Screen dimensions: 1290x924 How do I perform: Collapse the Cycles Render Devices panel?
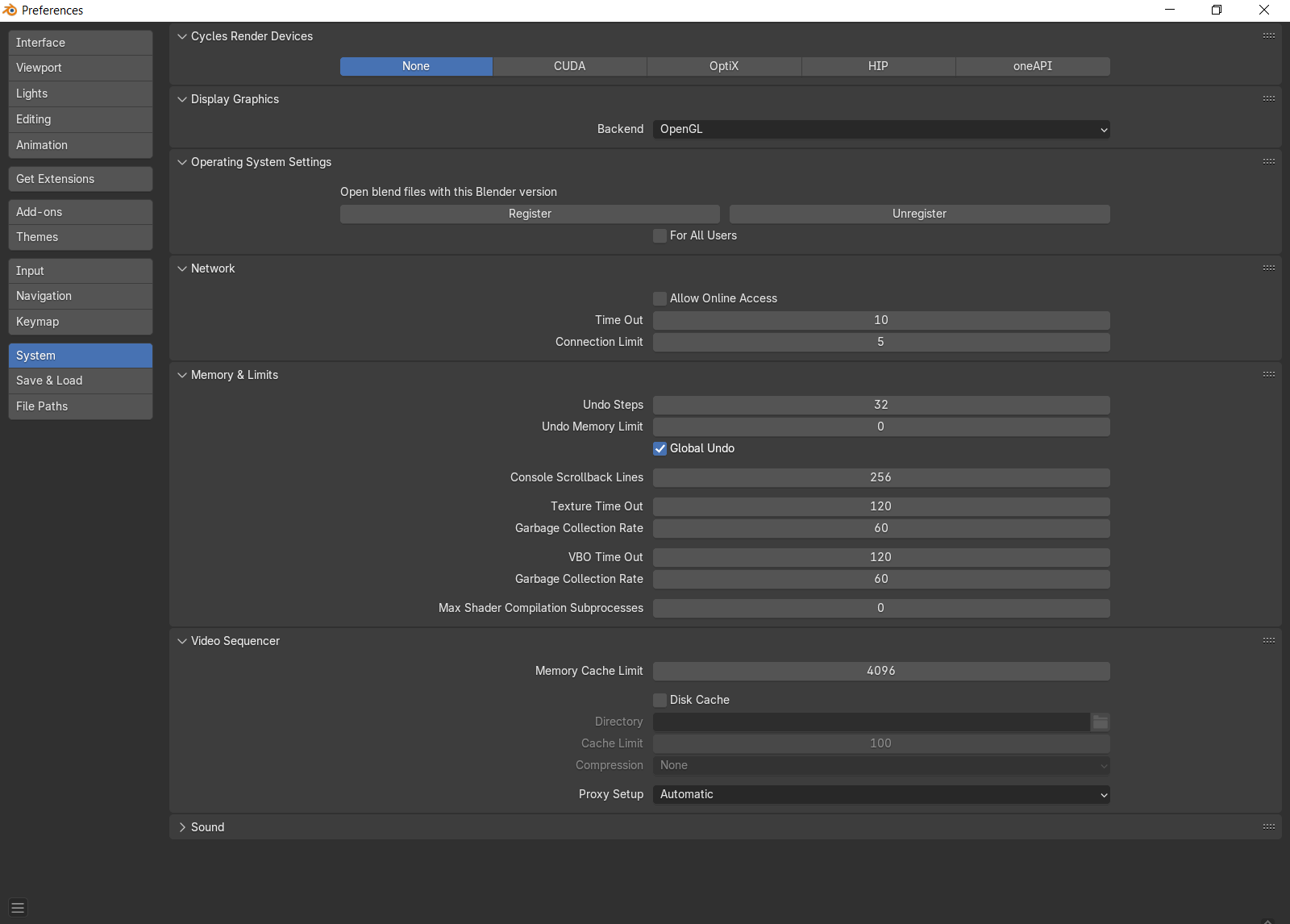click(182, 36)
